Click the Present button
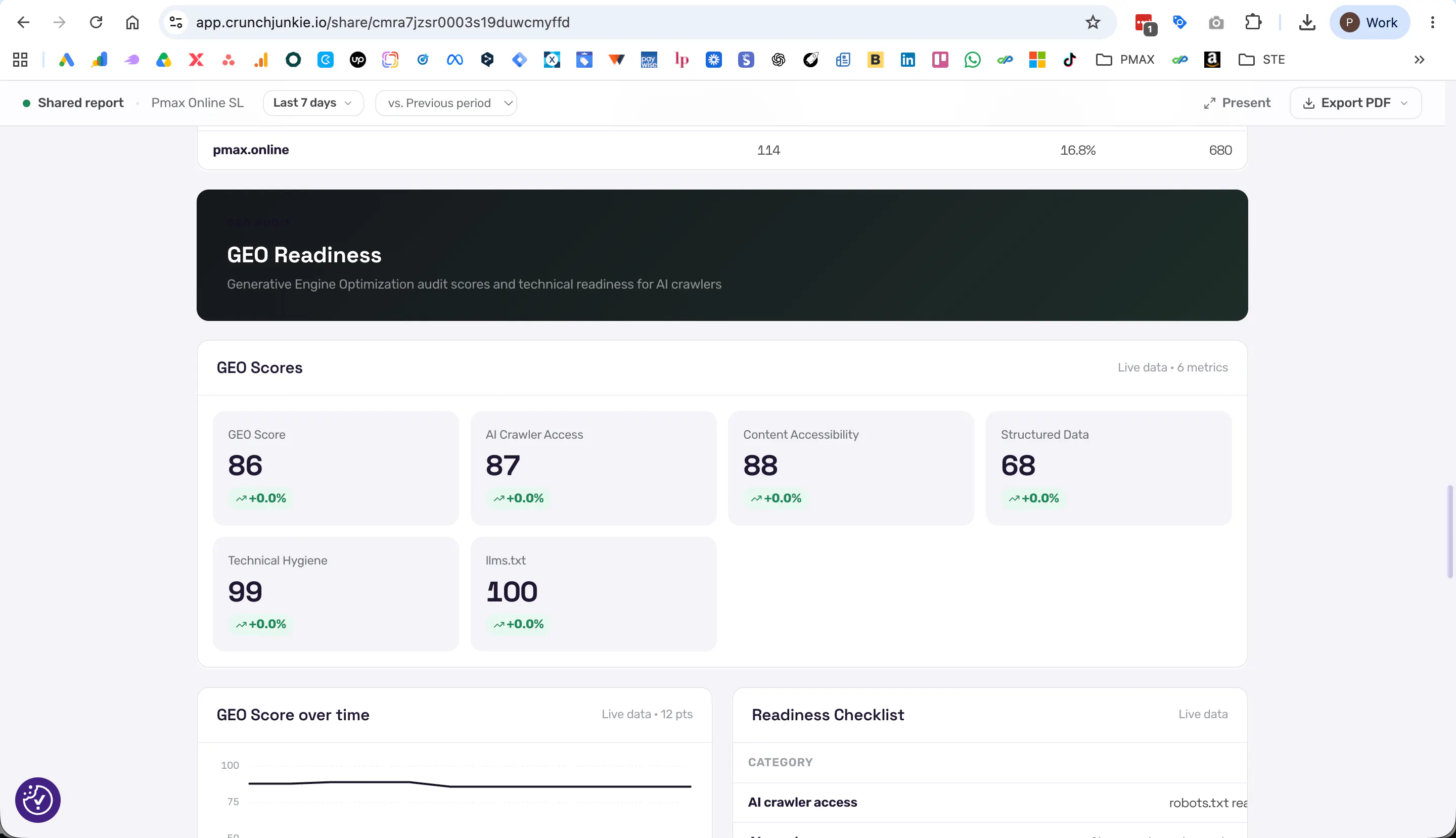 pos(1237,103)
